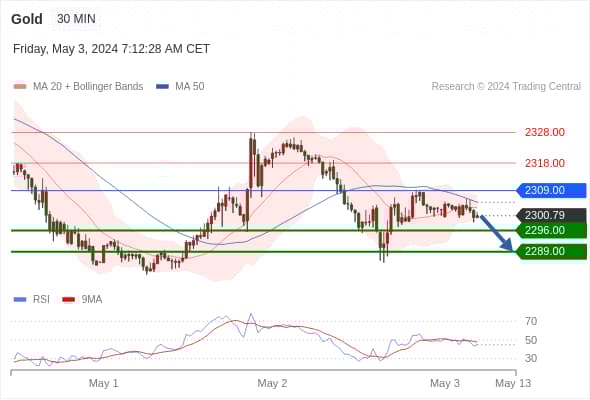Viewport: 590px width, 400px height.
Task: Select the 30 MIN timeframe label
Action: (76, 18)
